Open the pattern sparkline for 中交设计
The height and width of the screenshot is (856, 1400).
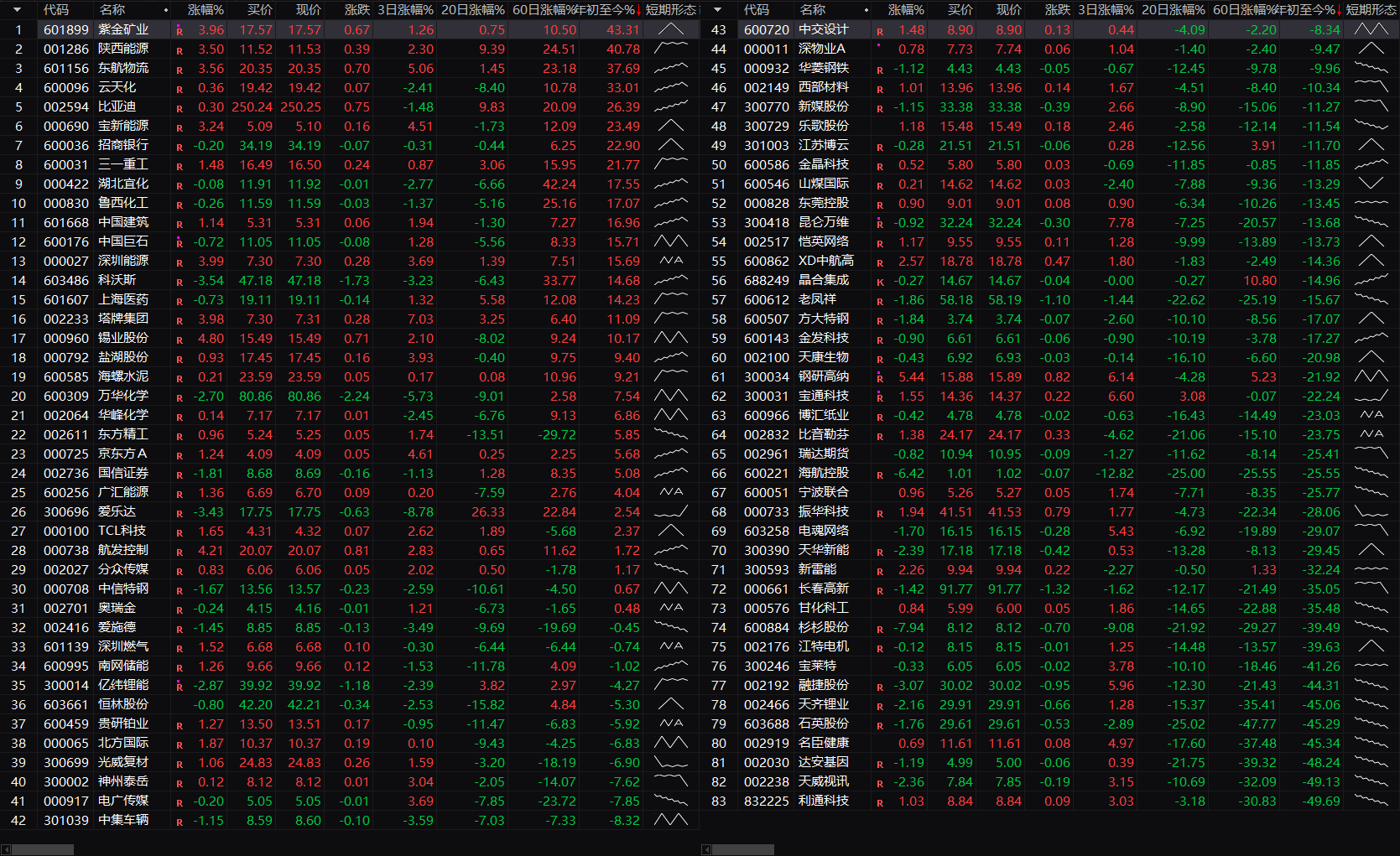click(1371, 29)
